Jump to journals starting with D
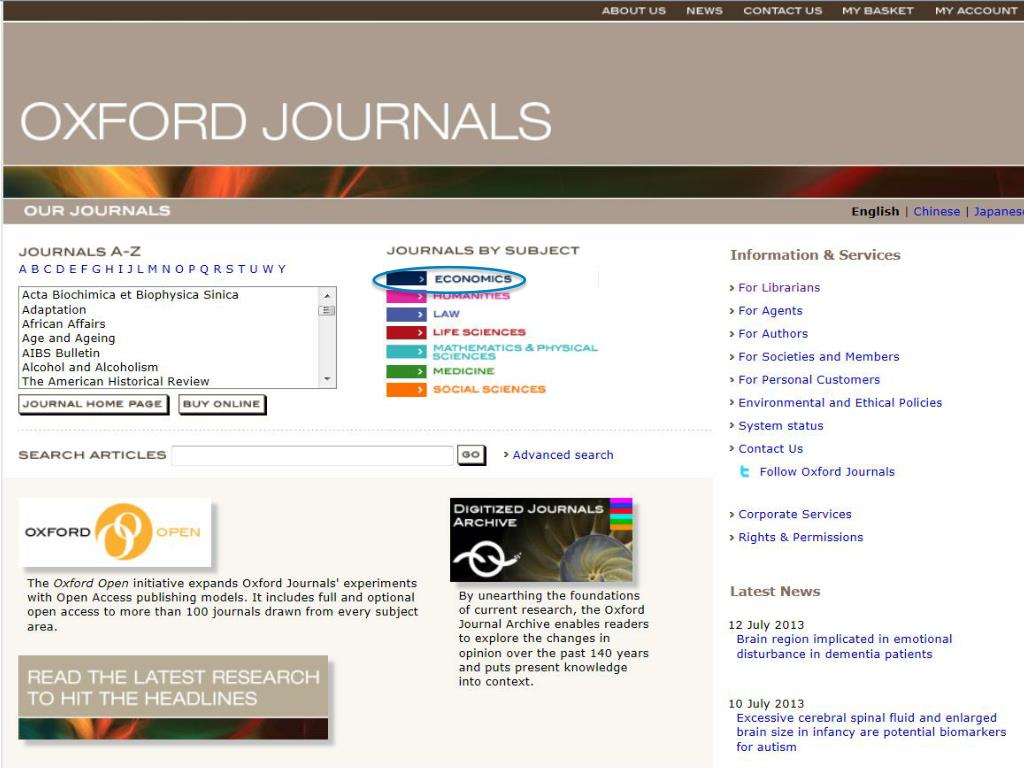Viewport: 1024px width, 768px height. tap(60, 269)
